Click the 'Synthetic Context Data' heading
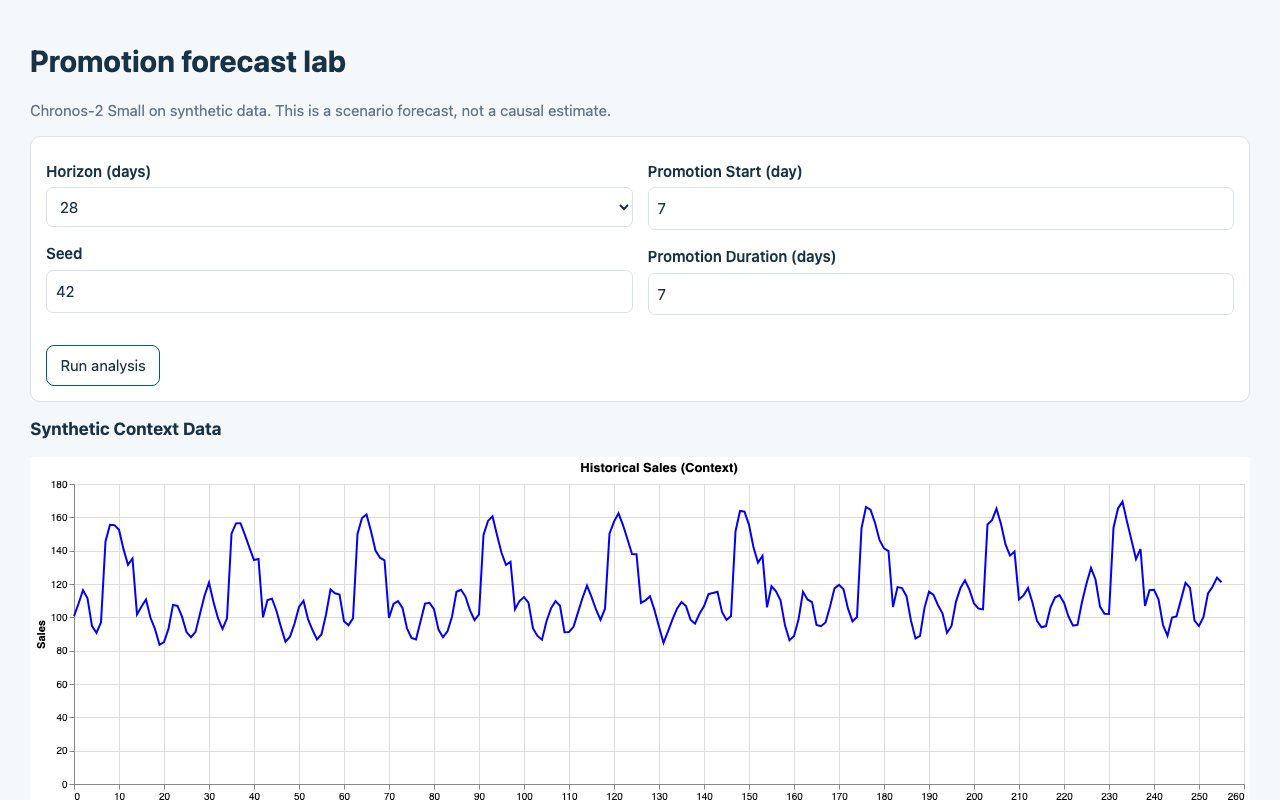The image size is (1280, 800). click(x=126, y=429)
